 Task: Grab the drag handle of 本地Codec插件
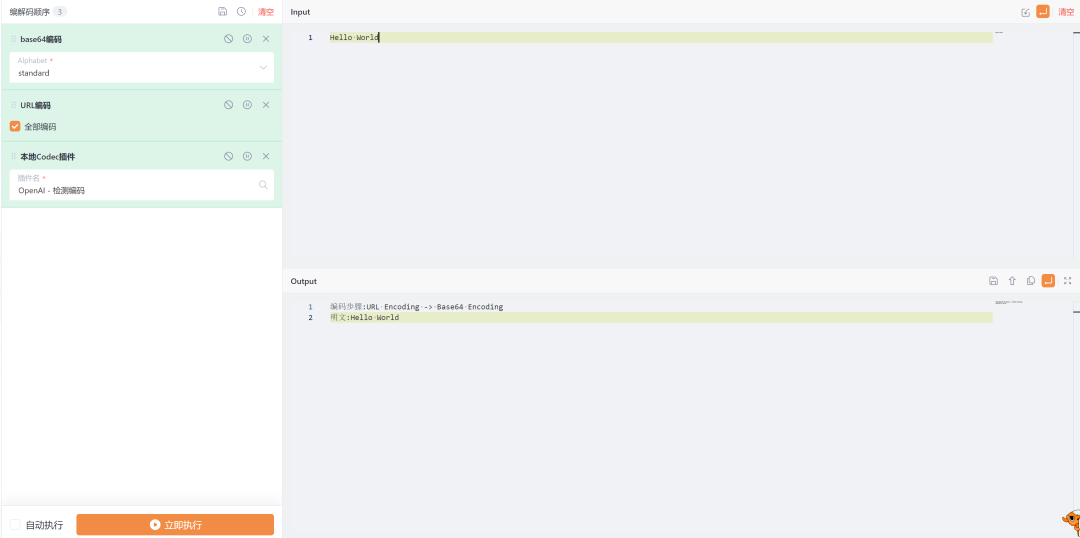click(14, 156)
